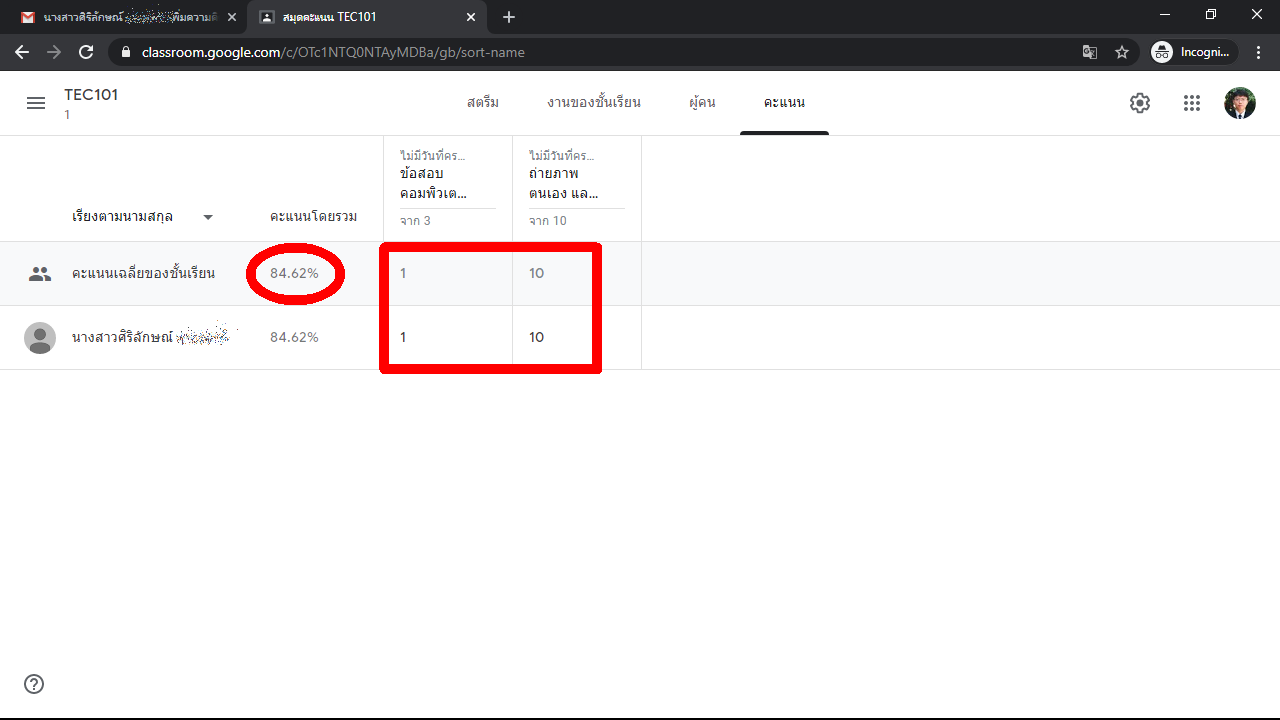The height and width of the screenshot is (720, 1280).
Task: Open the help question mark icon
Action: pos(34,684)
